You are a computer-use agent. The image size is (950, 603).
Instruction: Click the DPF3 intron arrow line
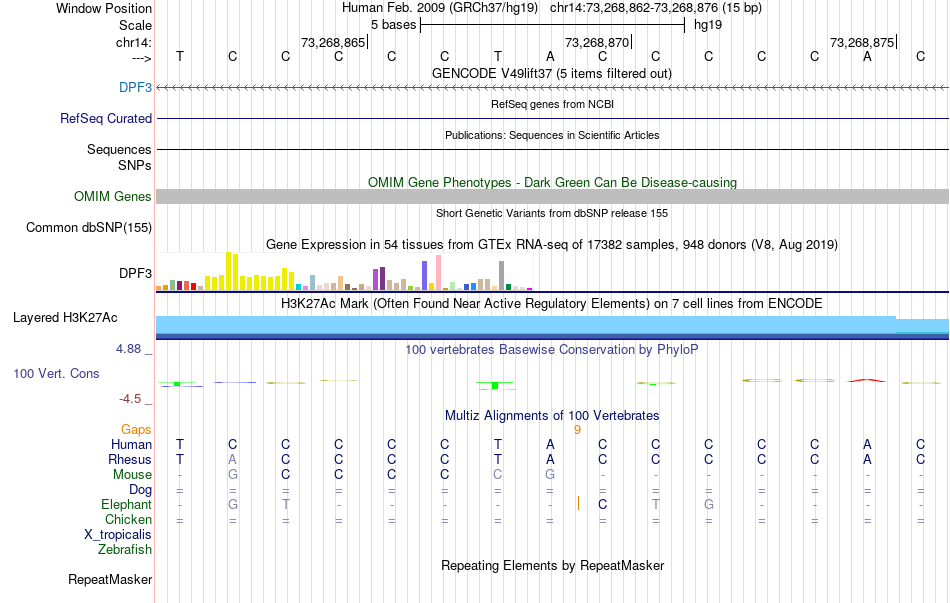552,87
